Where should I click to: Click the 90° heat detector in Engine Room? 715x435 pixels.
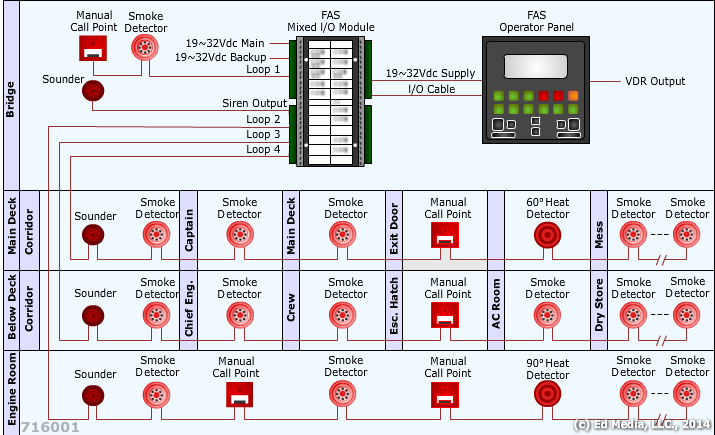[547, 395]
